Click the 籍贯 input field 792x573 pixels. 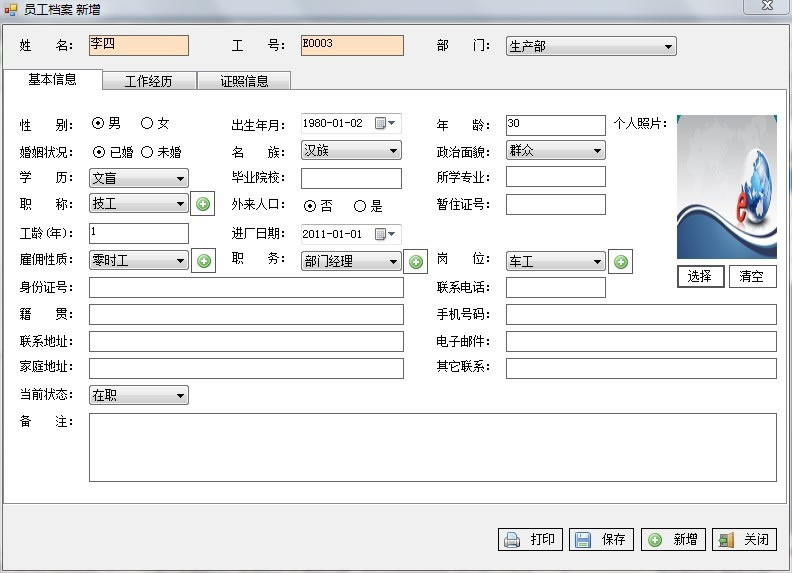[246, 314]
